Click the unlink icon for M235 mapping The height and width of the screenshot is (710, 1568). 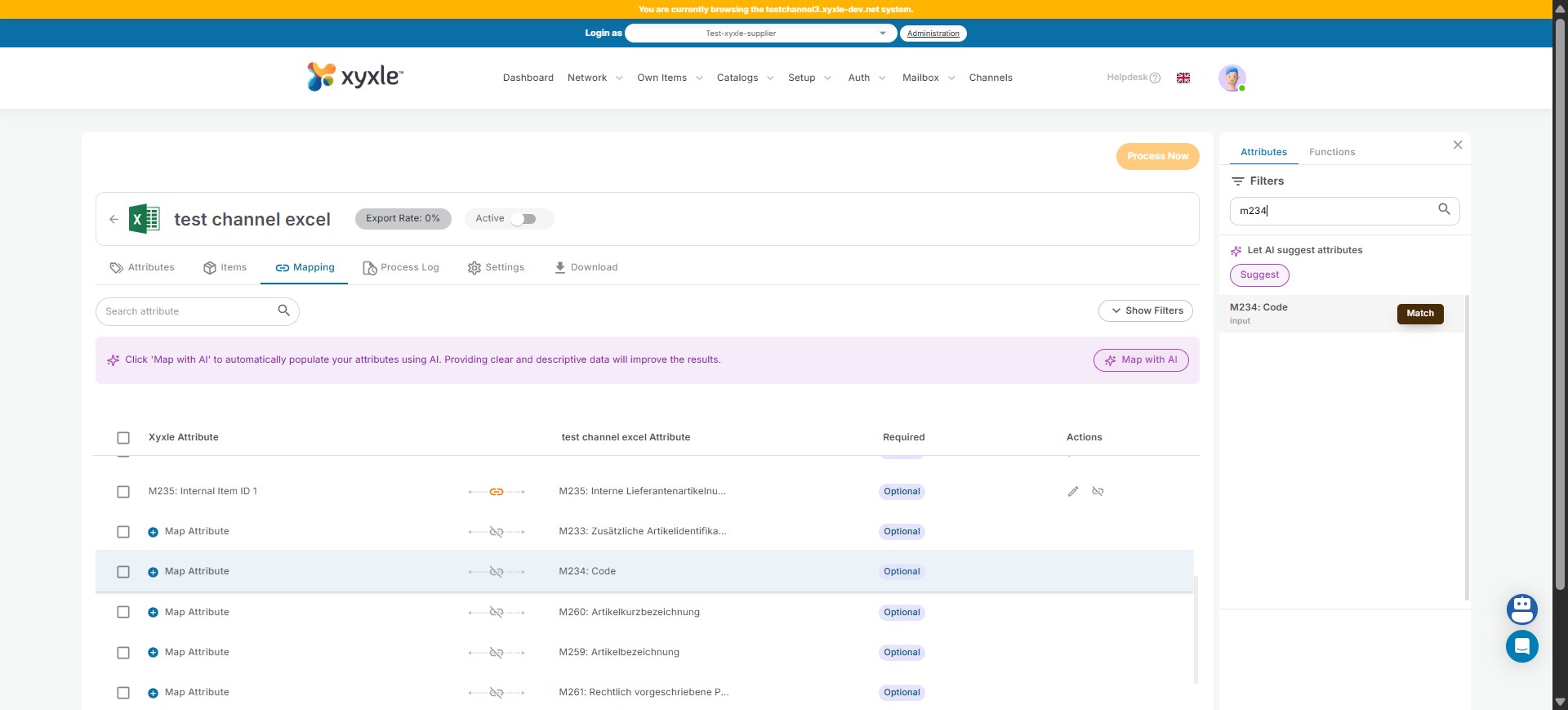[1098, 492]
